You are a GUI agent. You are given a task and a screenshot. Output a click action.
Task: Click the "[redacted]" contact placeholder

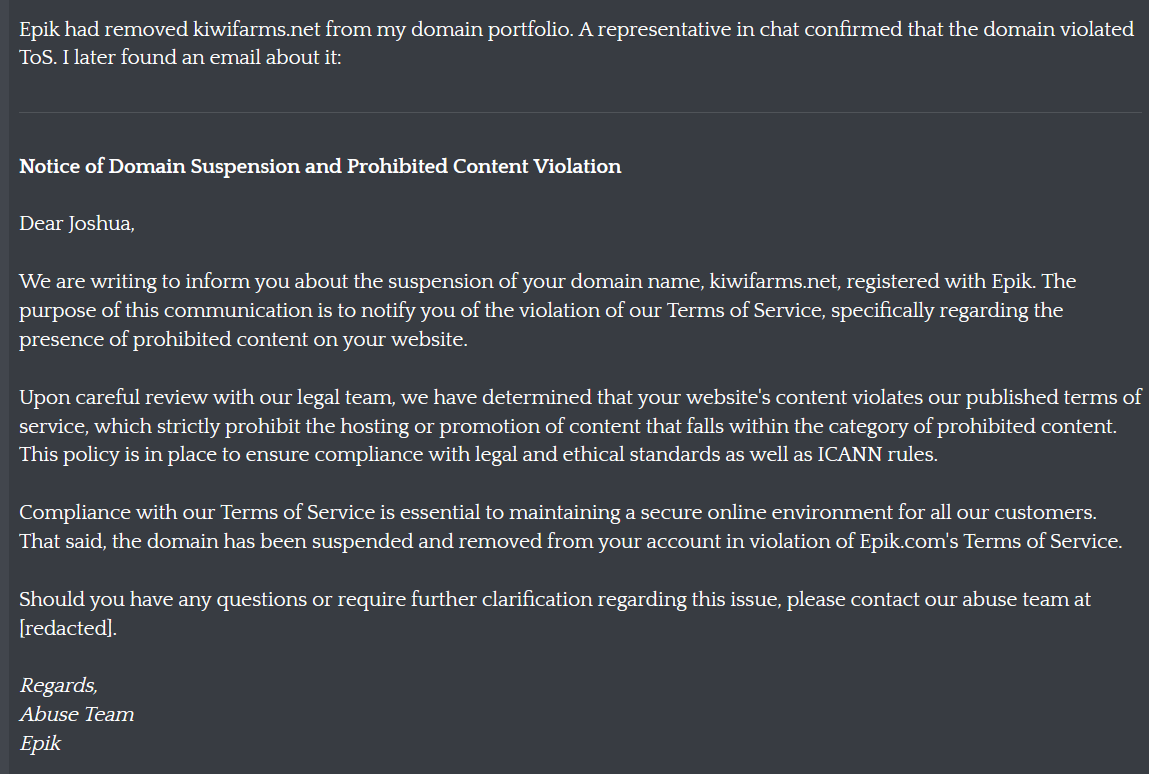[68, 628]
